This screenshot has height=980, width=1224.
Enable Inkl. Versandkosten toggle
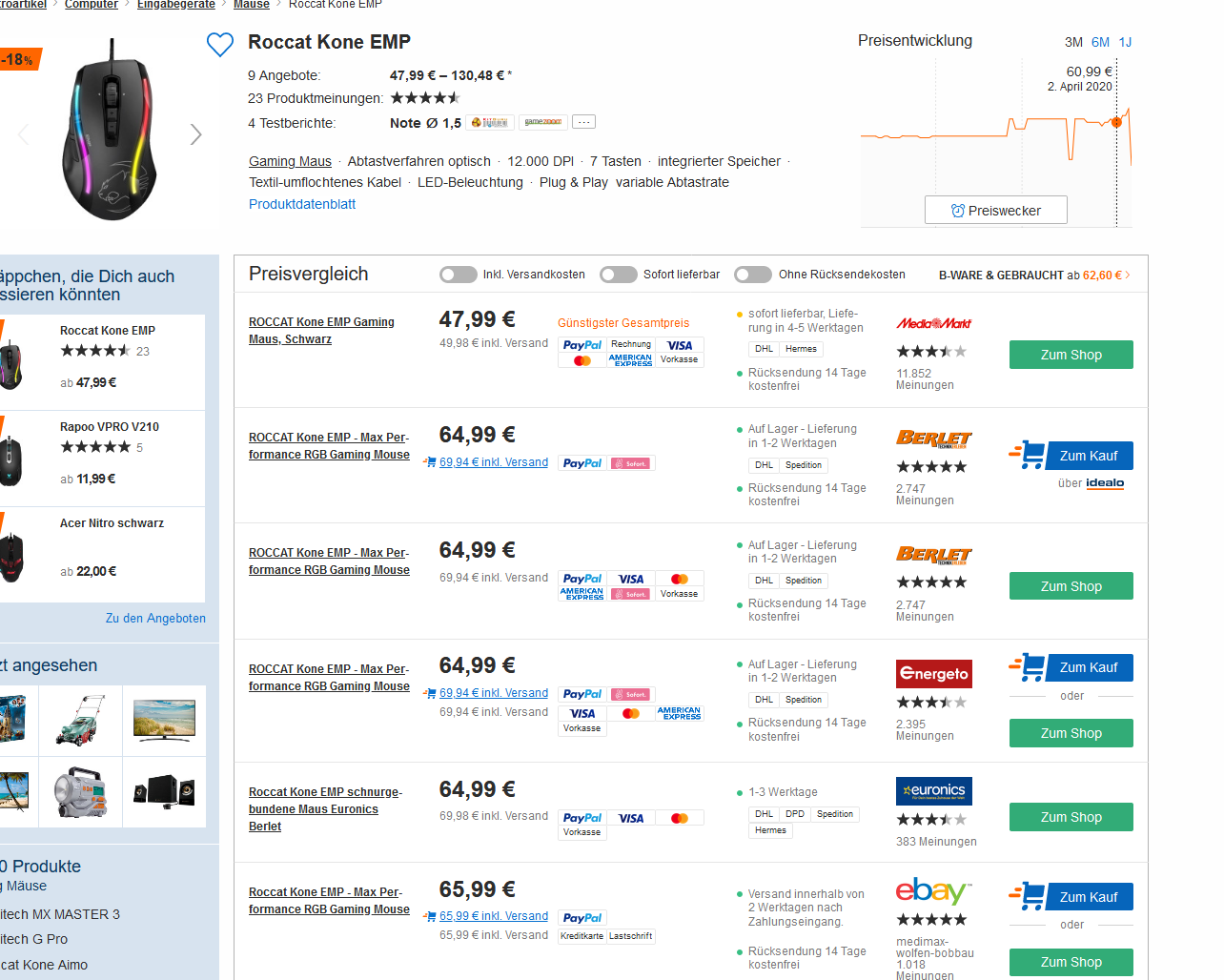click(x=458, y=275)
